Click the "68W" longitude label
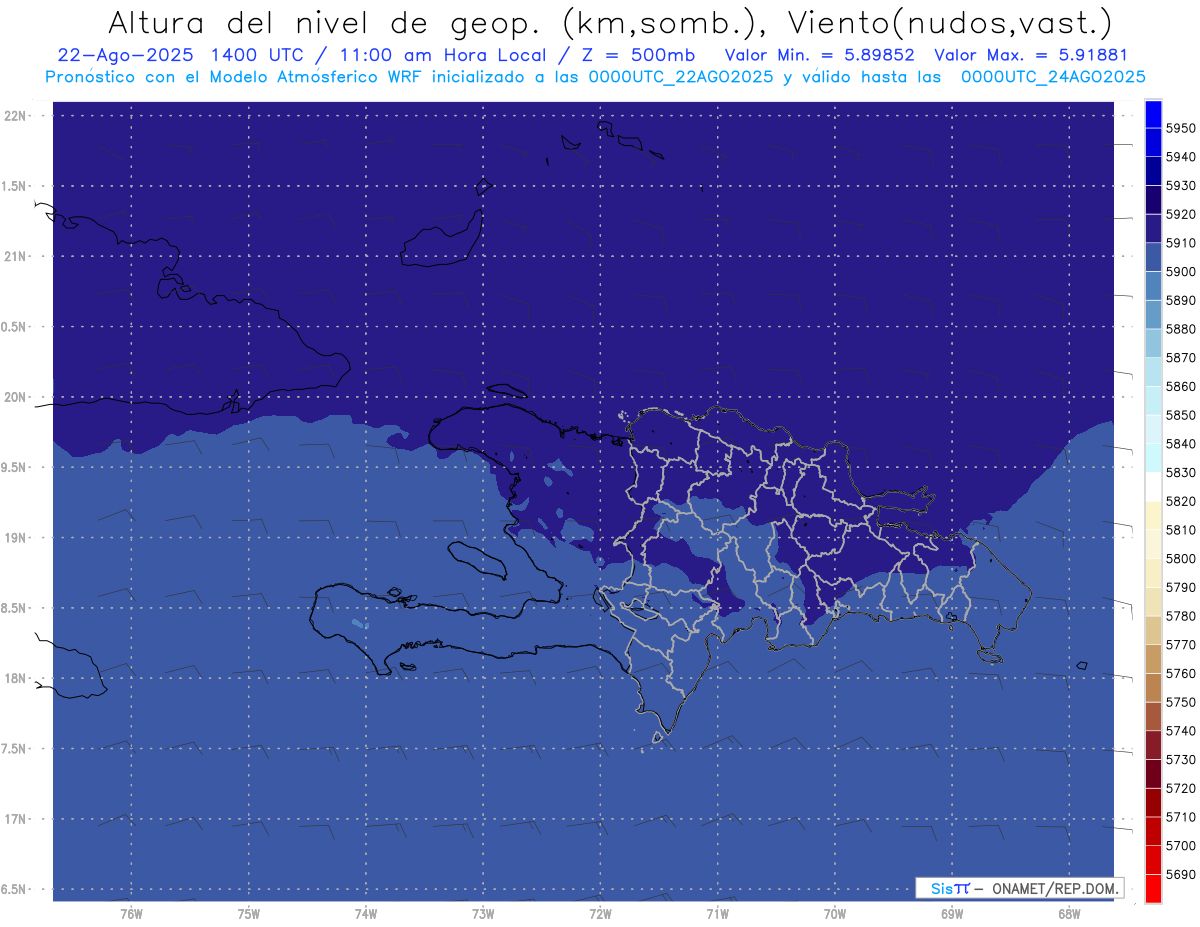 tap(1069, 914)
